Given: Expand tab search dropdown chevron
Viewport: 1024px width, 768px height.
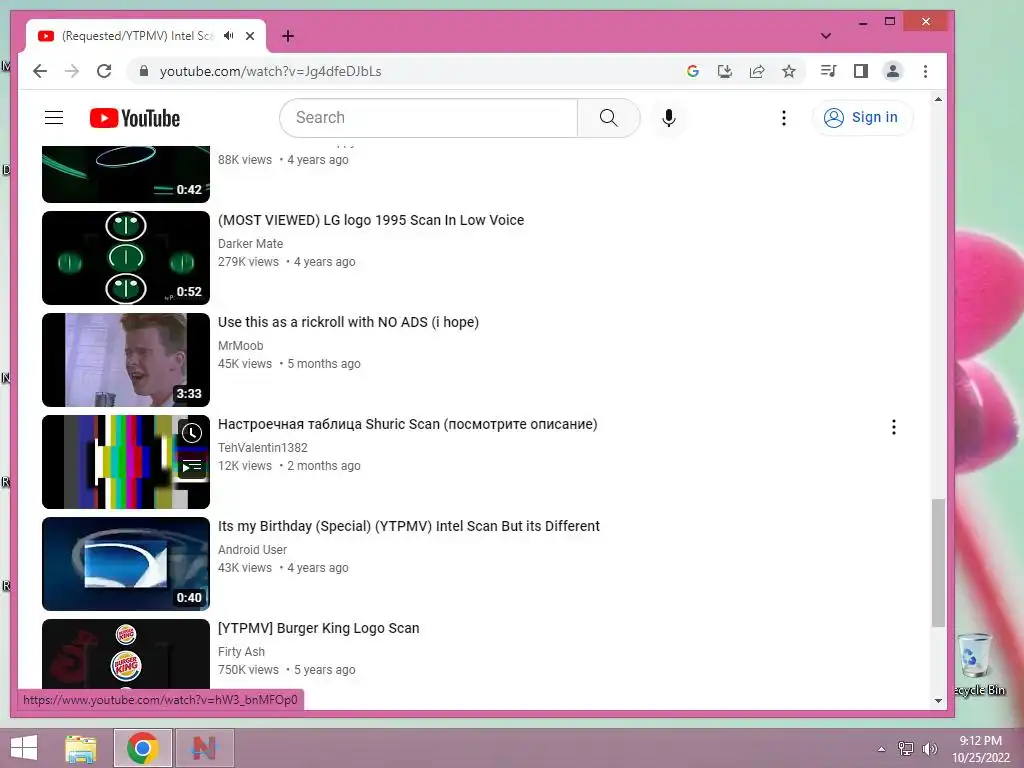Looking at the screenshot, I should (x=825, y=36).
